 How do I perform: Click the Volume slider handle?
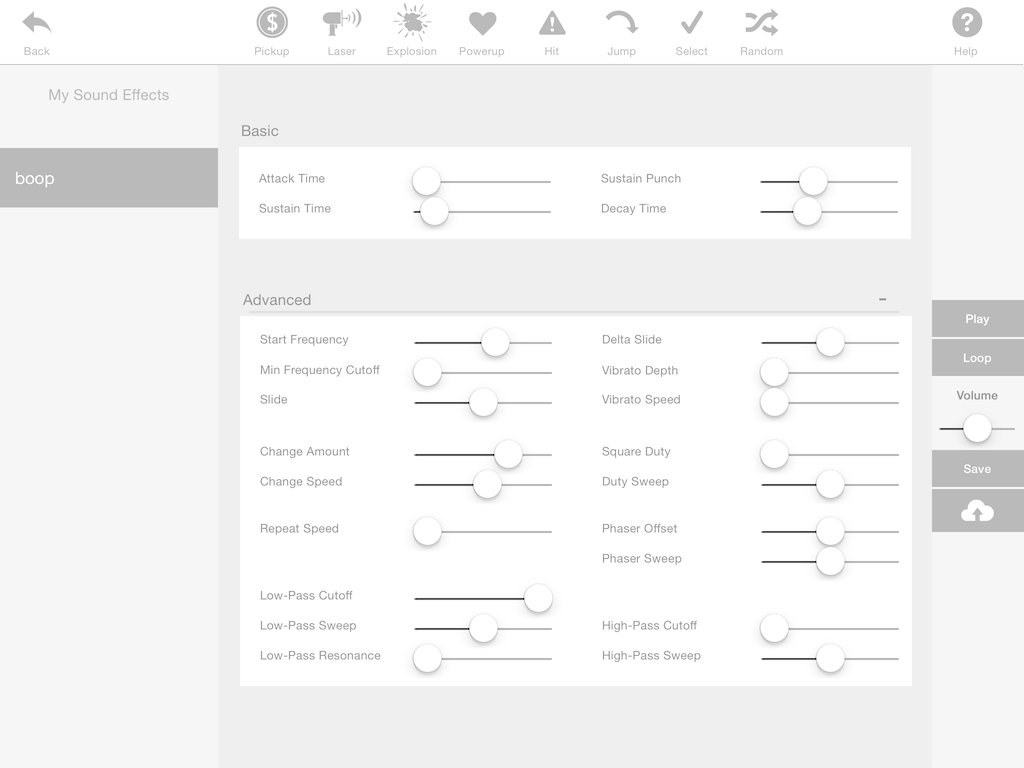pos(977,428)
